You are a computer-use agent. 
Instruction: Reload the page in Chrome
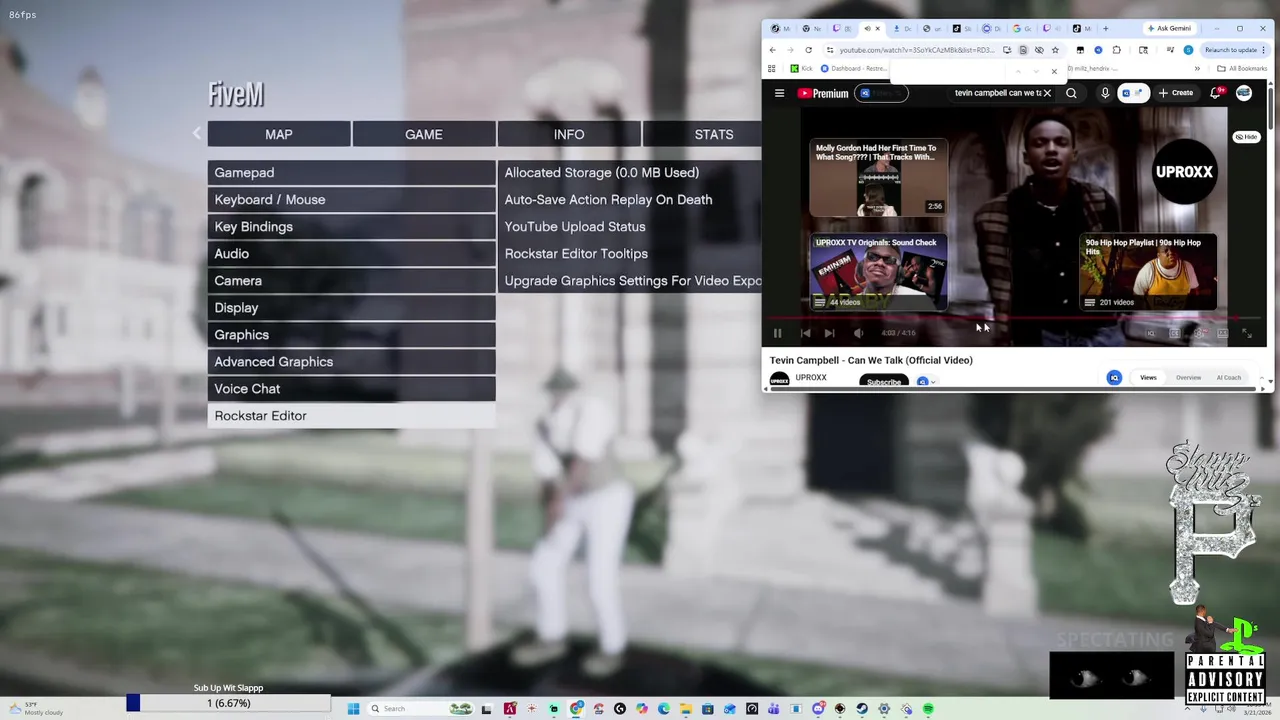808,50
